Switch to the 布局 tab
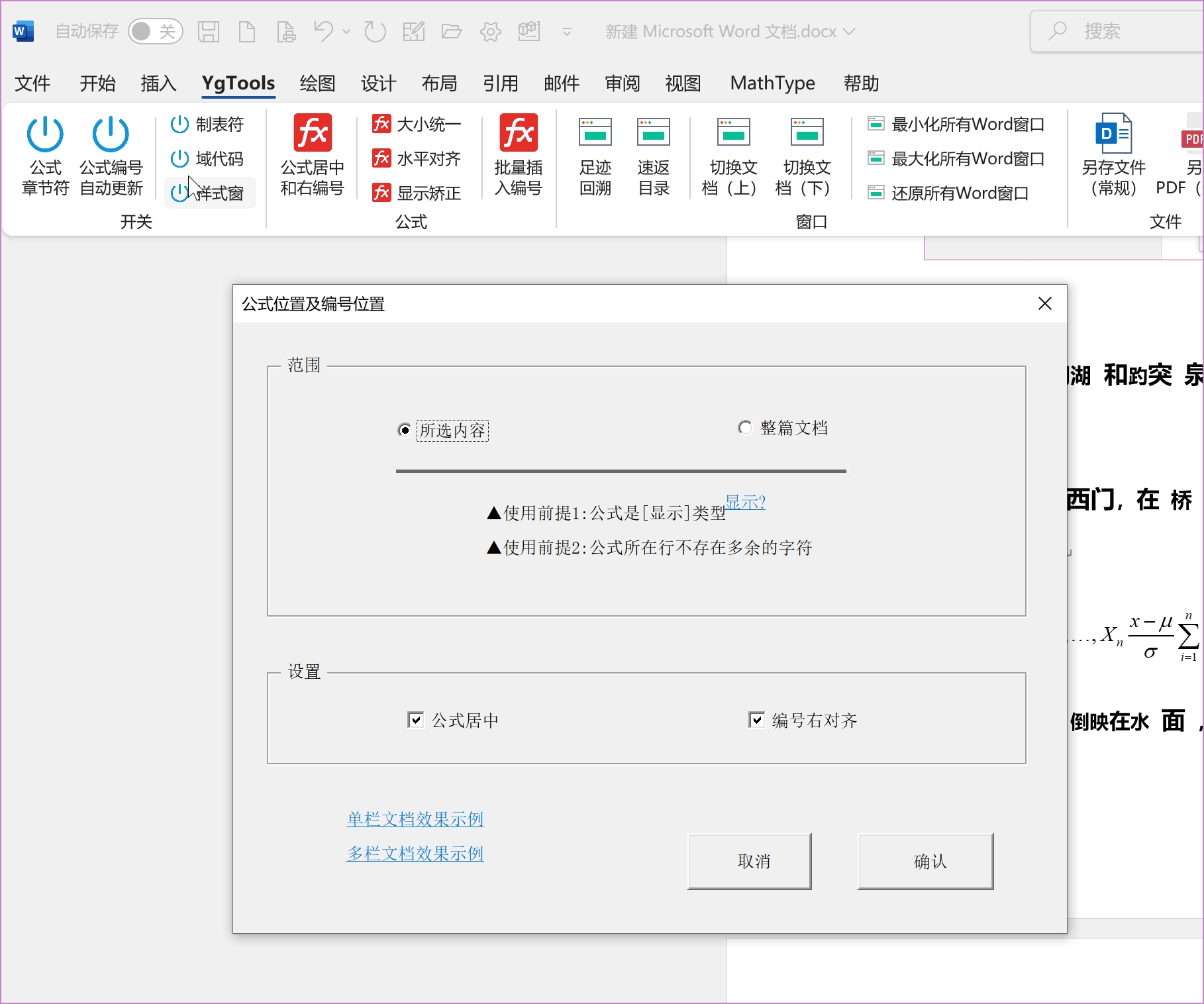1204x1004 pixels. 440,83
